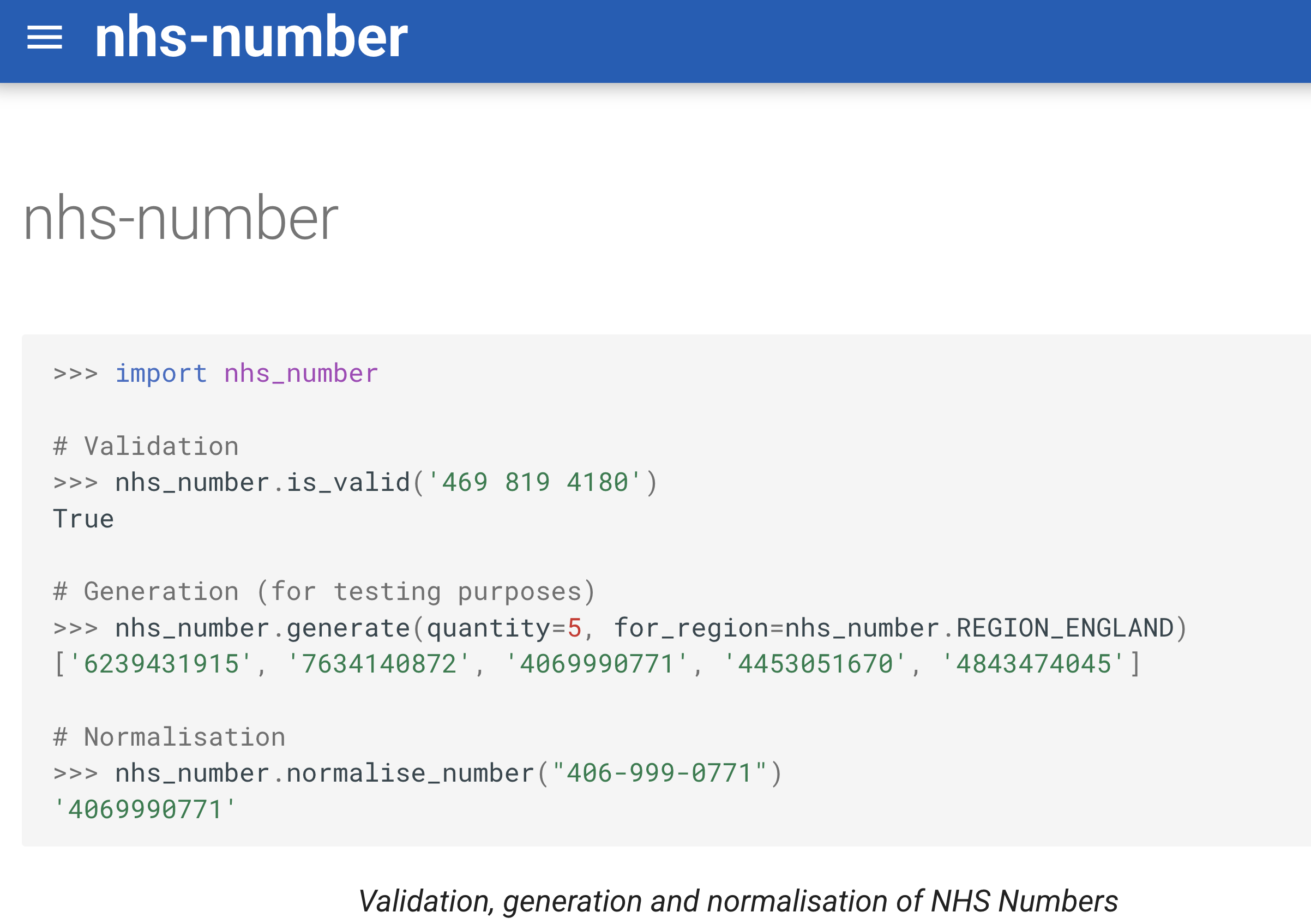Click the '# Validation' comment line
The image size is (1311, 924).
[146, 447]
